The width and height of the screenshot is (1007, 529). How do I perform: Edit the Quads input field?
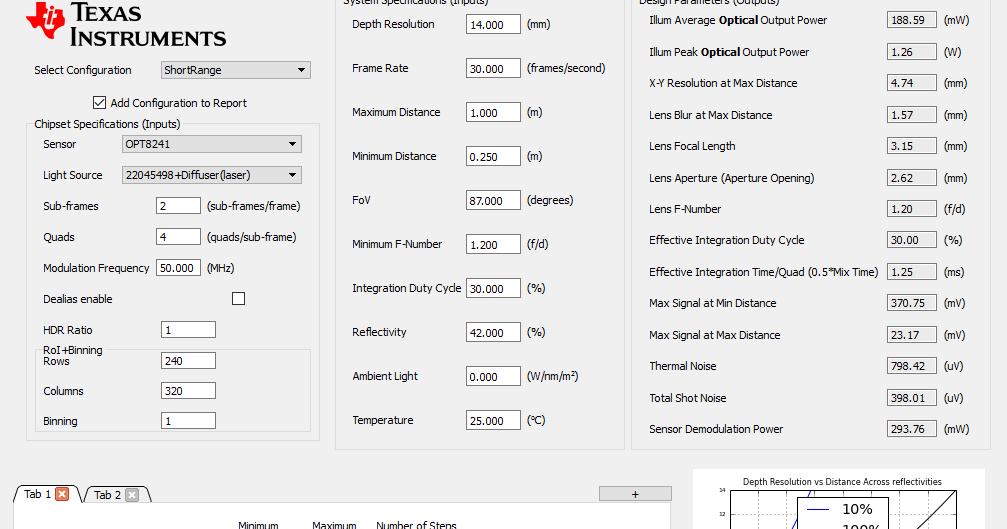pos(179,237)
